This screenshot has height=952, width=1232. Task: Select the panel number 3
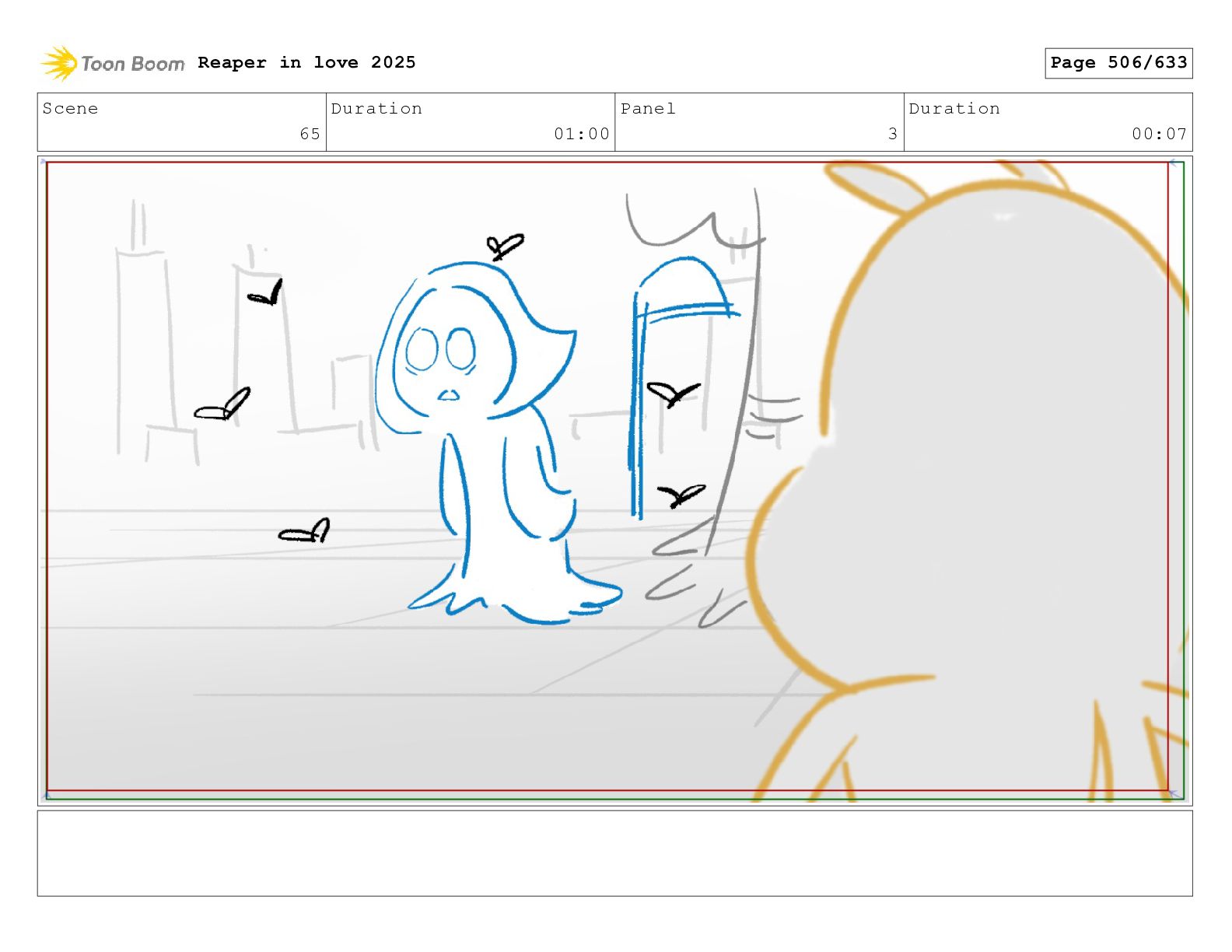(x=893, y=134)
